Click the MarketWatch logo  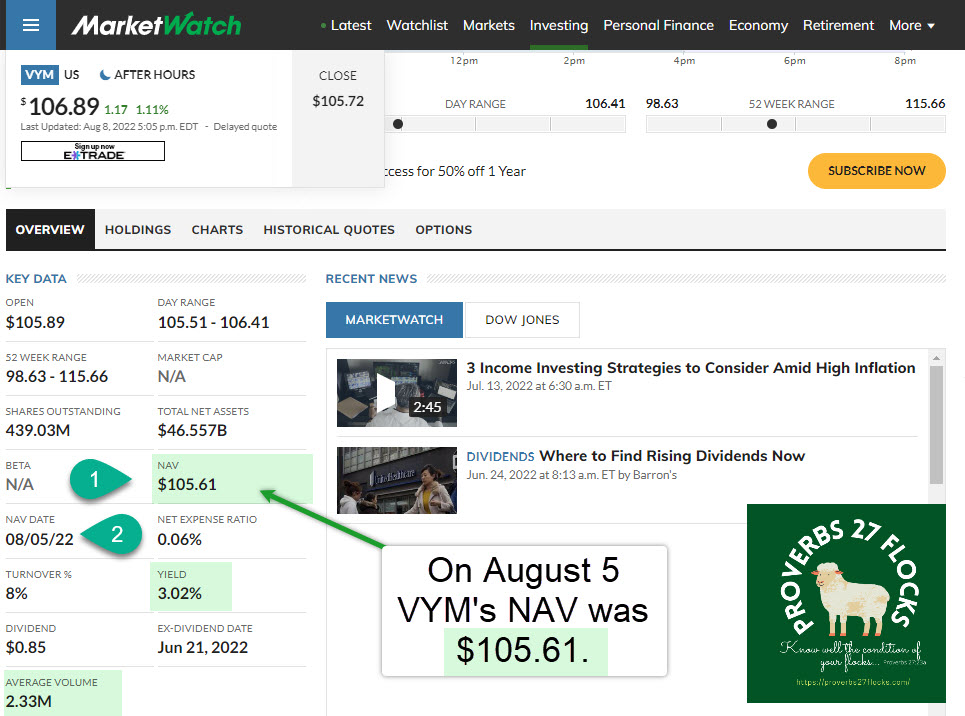(x=155, y=25)
